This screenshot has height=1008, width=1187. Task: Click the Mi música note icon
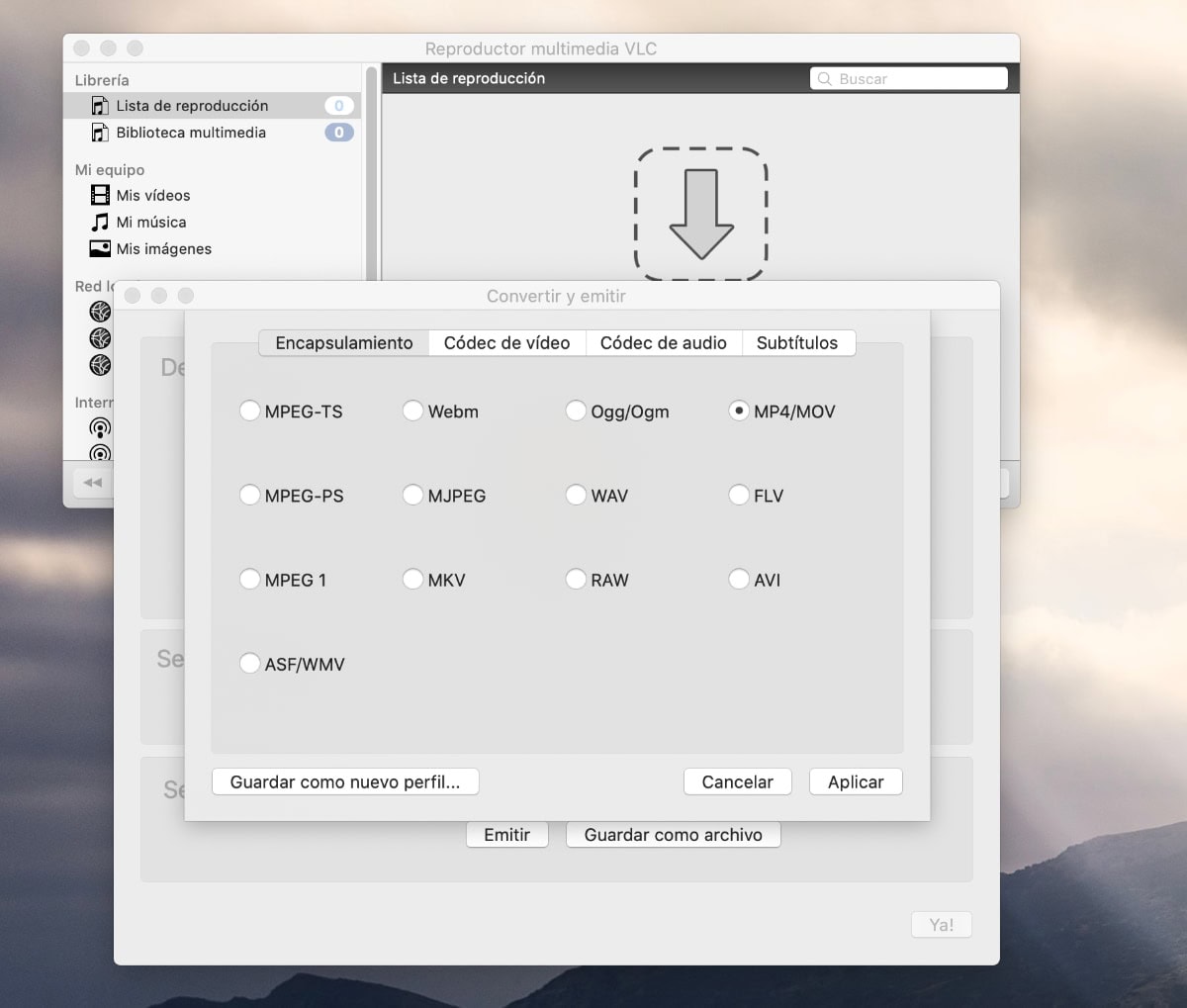point(100,222)
